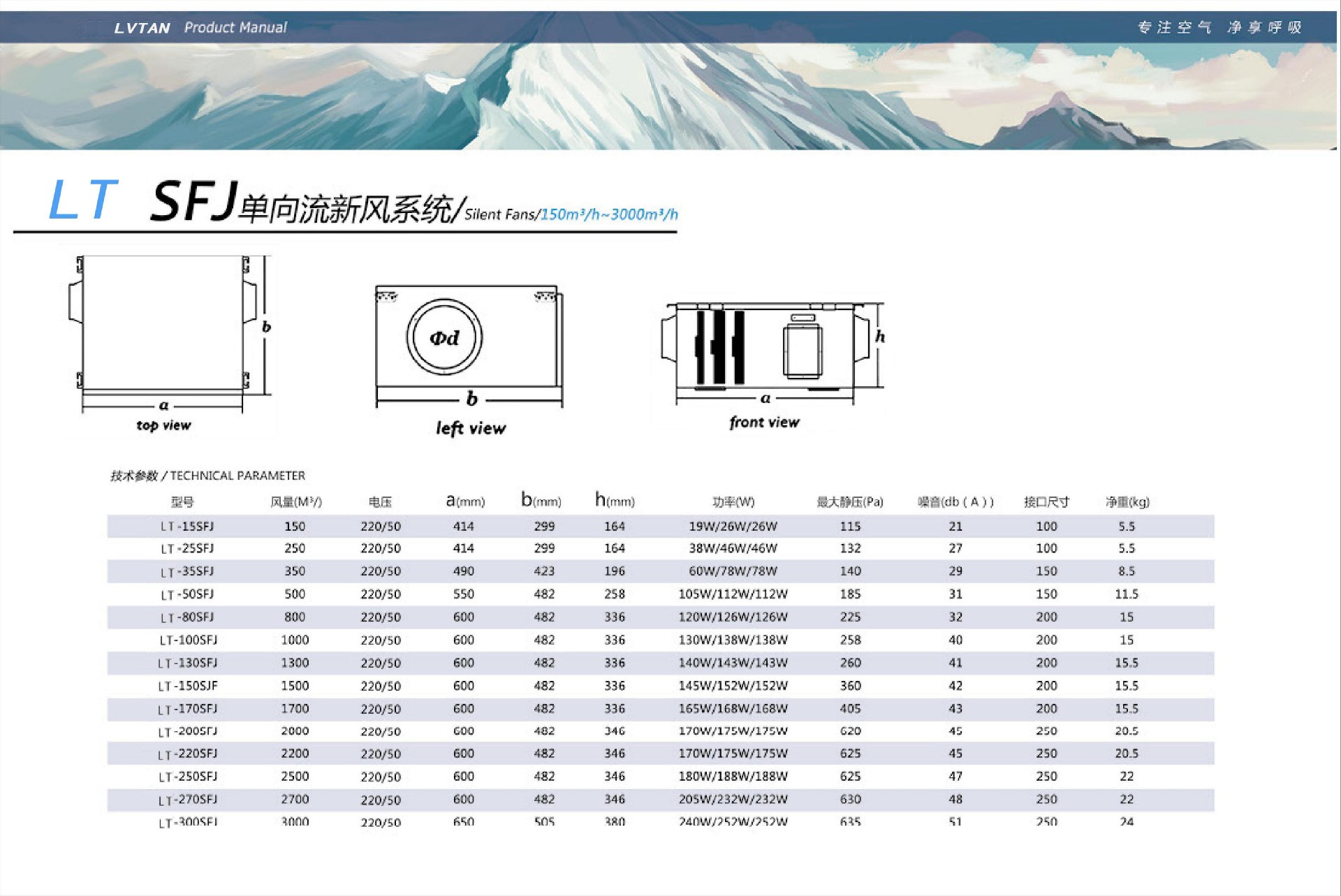
Task: Click the "165W/168W/168W" power value
Action: tap(733, 709)
